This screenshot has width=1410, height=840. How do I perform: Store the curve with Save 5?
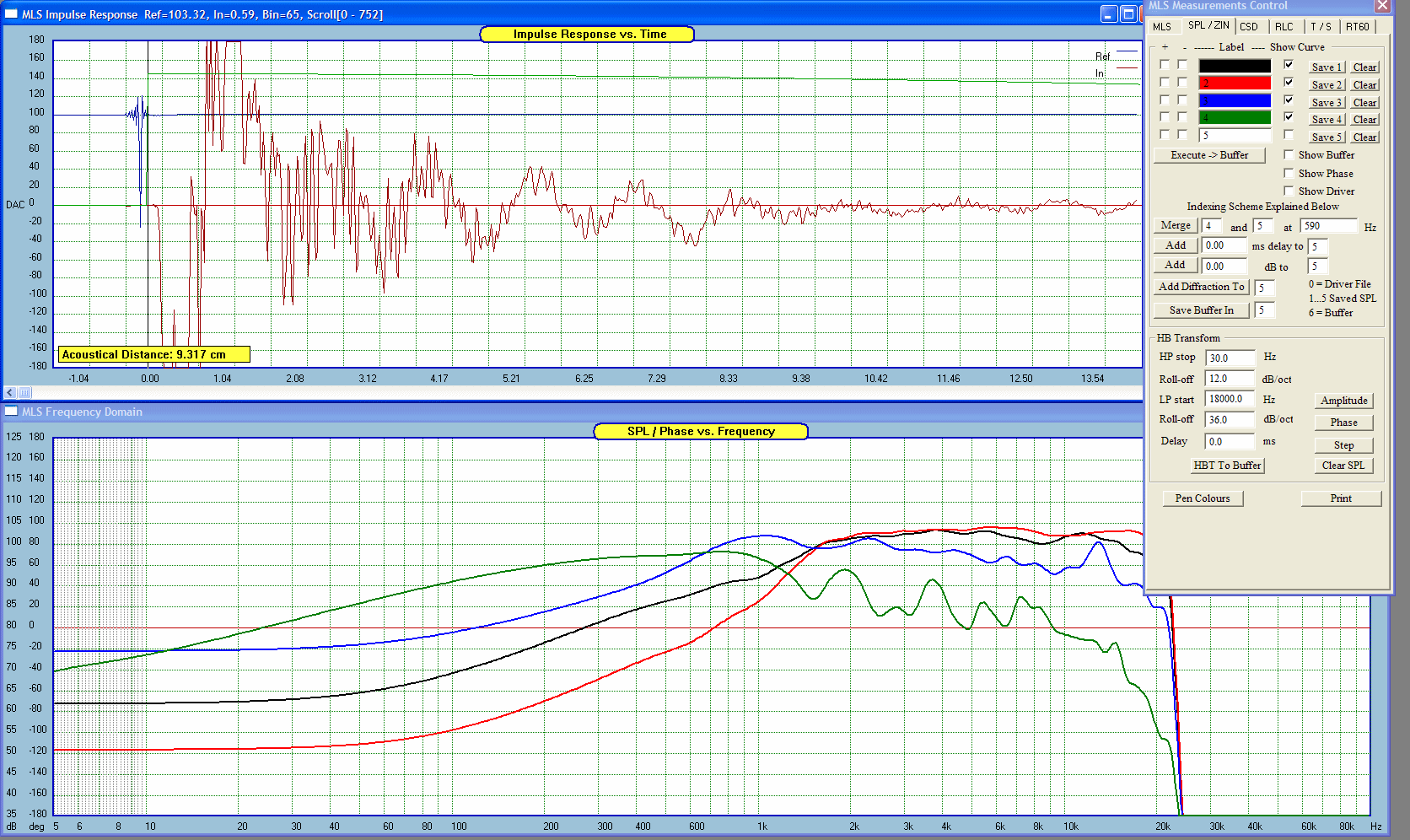tap(1327, 137)
